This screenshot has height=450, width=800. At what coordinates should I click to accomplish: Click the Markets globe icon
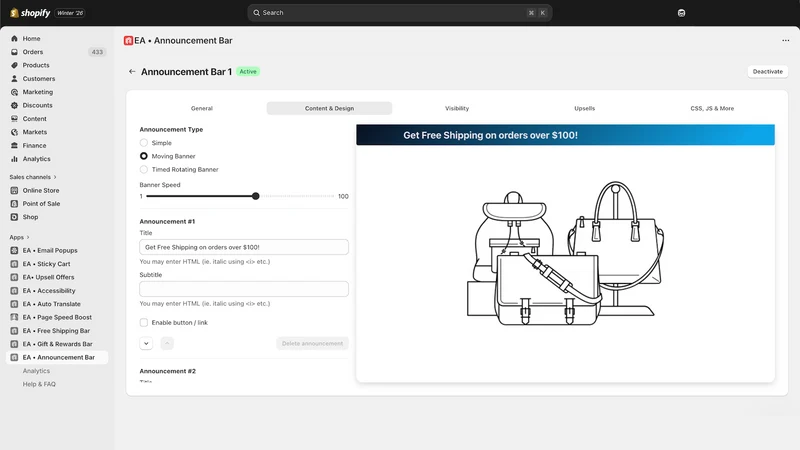14,132
